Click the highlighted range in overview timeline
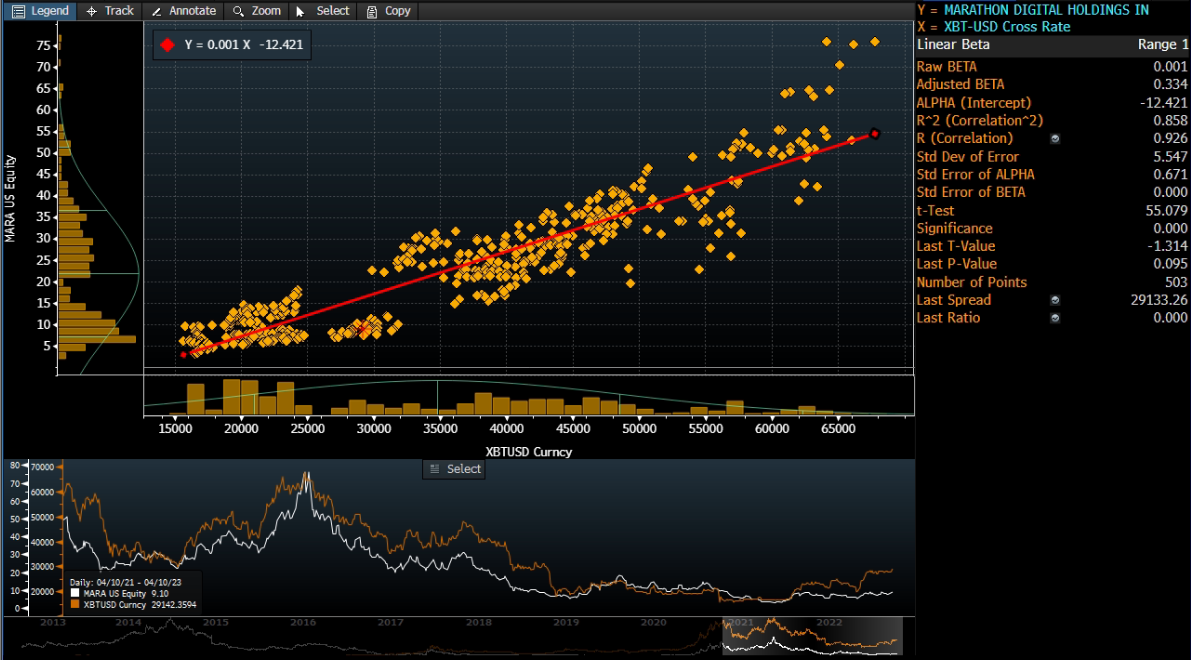1191x660 pixels. (x=812, y=636)
